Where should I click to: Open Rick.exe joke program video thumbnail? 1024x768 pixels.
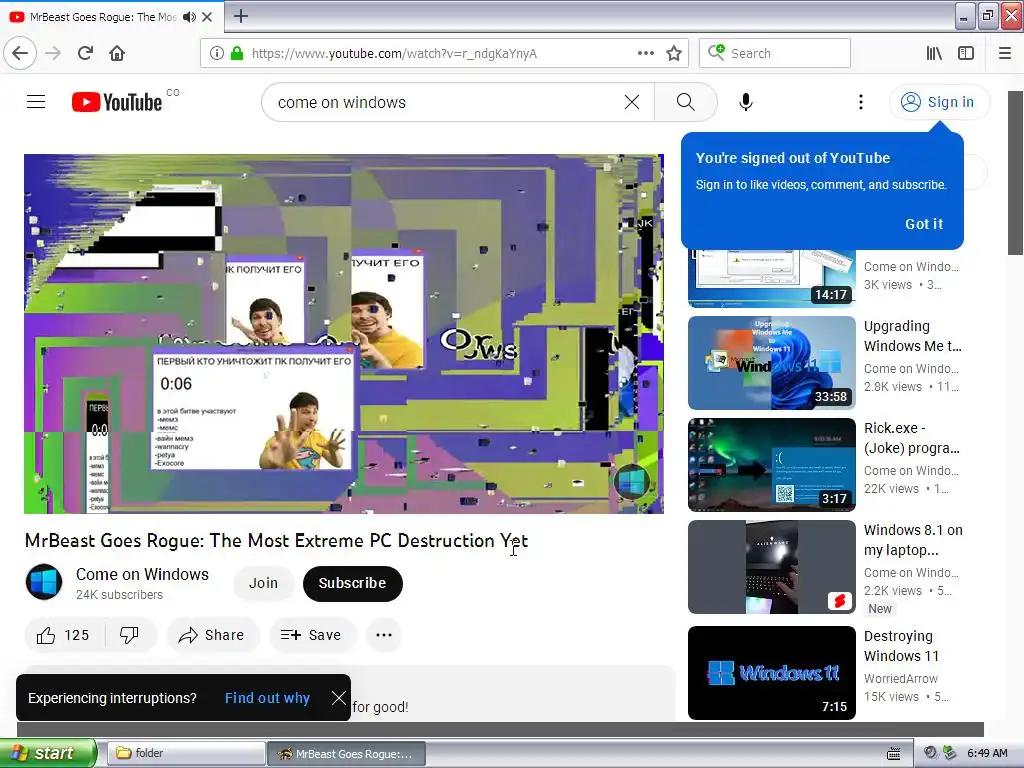pyautogui.click(x=771, y=464)
